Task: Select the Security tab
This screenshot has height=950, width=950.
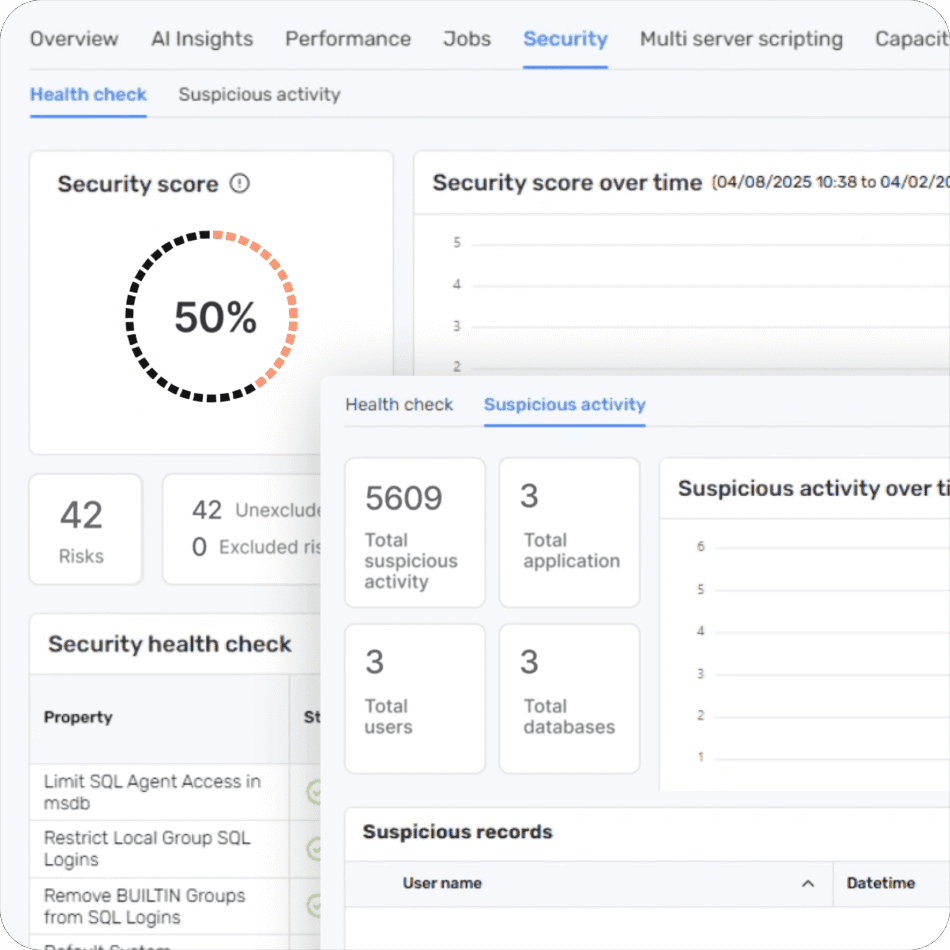Action: [565, 39]
